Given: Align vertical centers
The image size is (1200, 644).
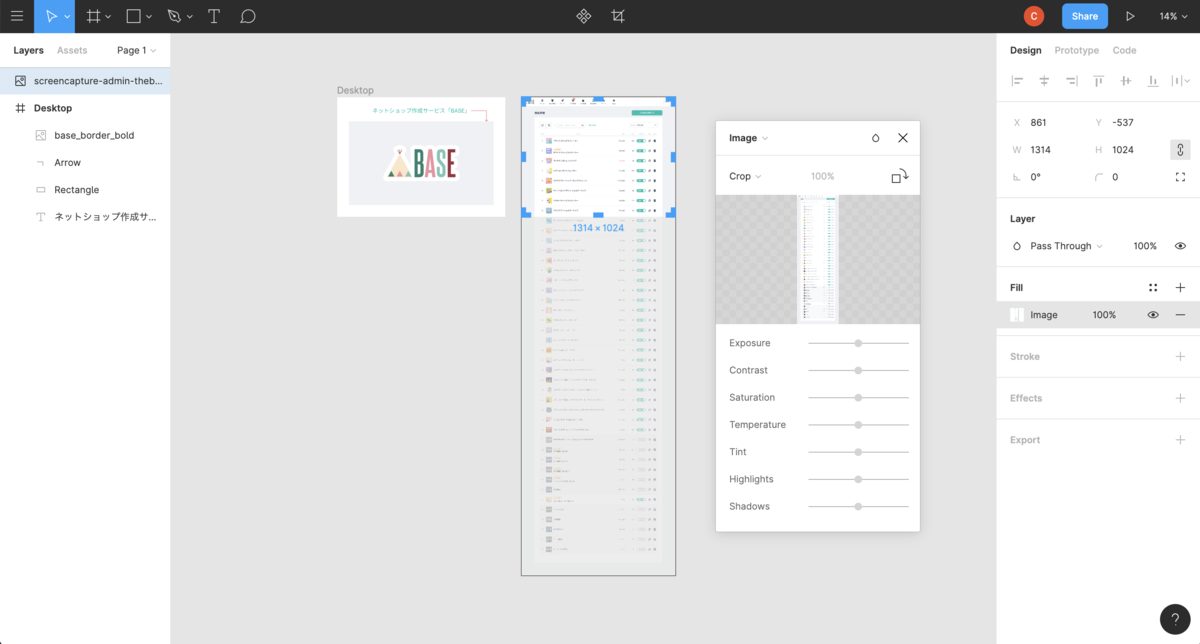Looking at the screenshot, I should coord(1125,81).
